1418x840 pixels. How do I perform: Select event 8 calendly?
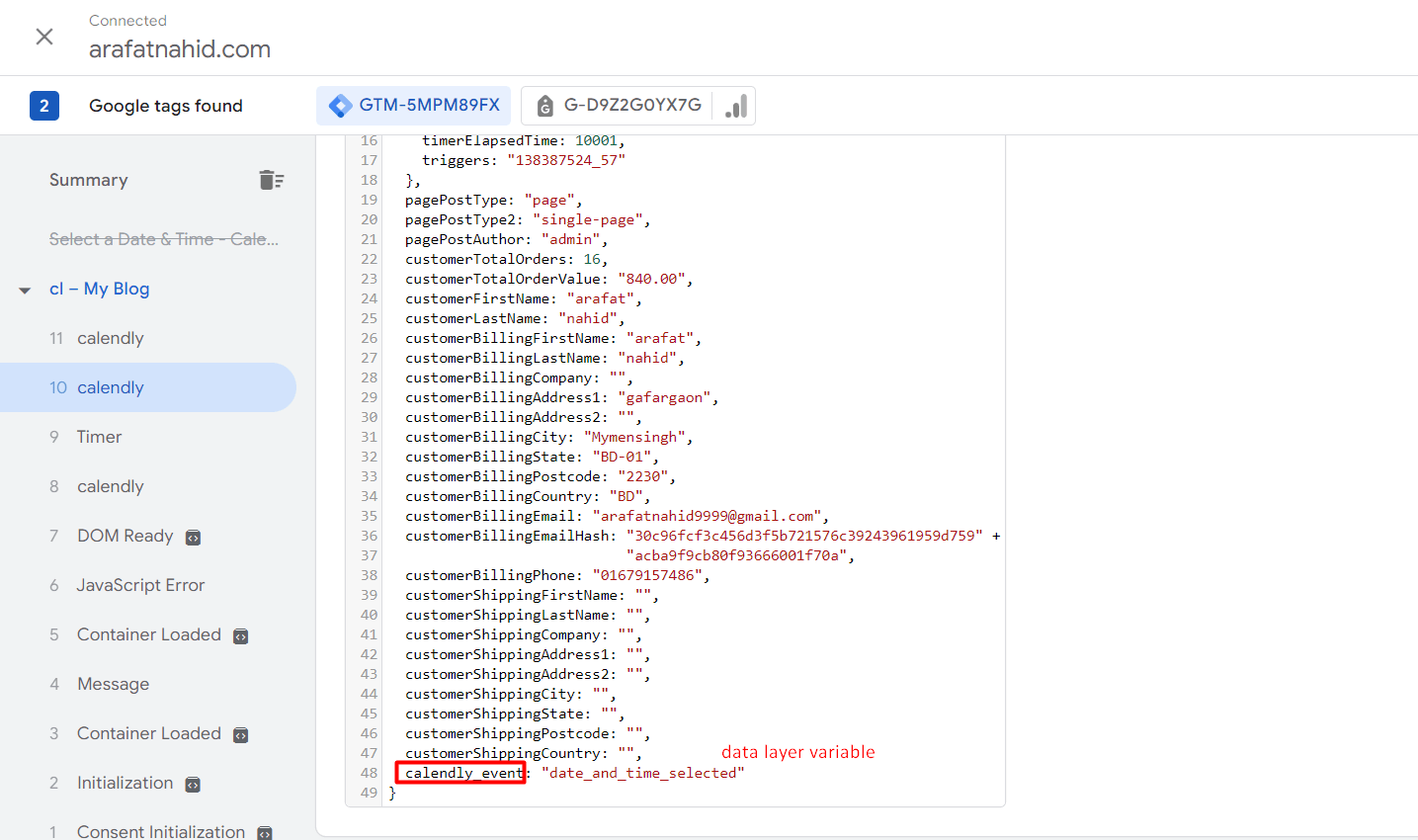click(148, 486)
